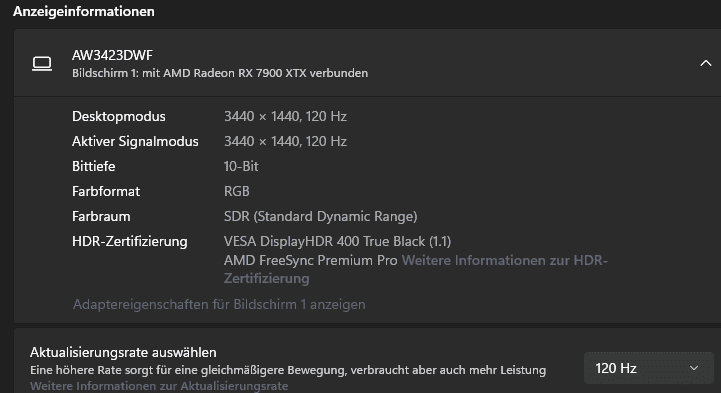Screen dimensions: 721x393
Task: Open the 120 Hz refresh rate dropdown
Action: point(648,368)
